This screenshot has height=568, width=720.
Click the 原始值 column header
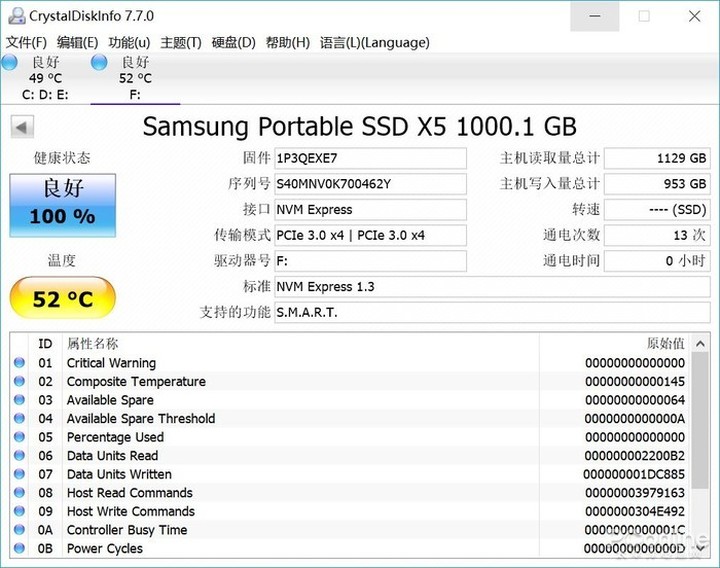[665, 343]
